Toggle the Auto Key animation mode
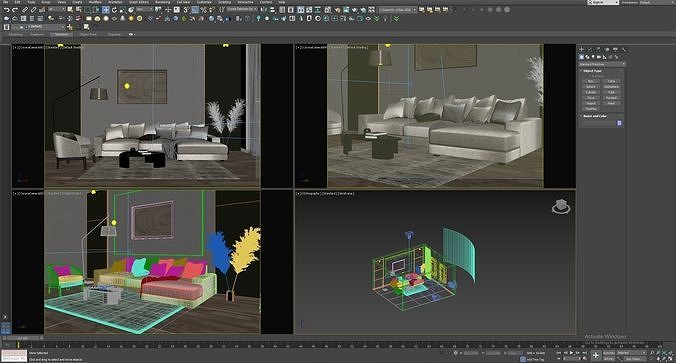 tap(609, 353)
